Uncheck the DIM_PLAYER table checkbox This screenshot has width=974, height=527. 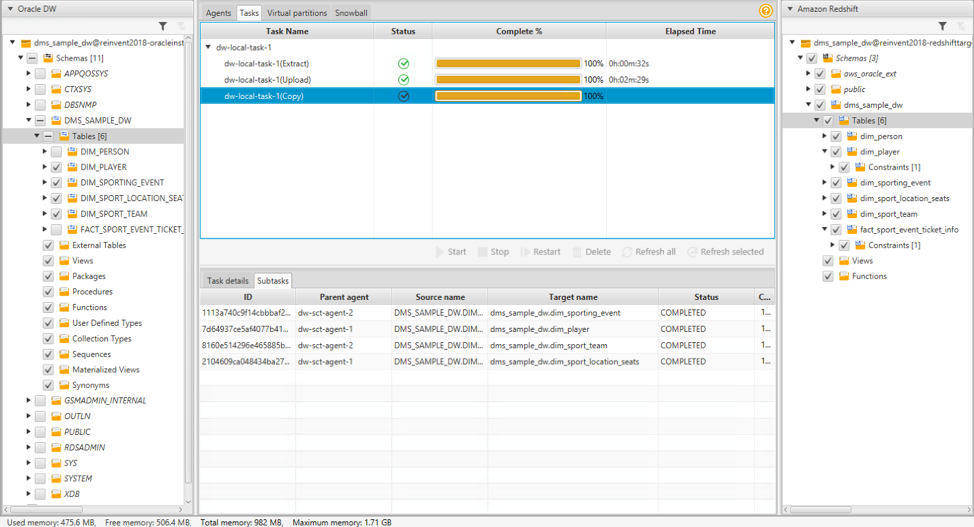[x=57, y=167]
